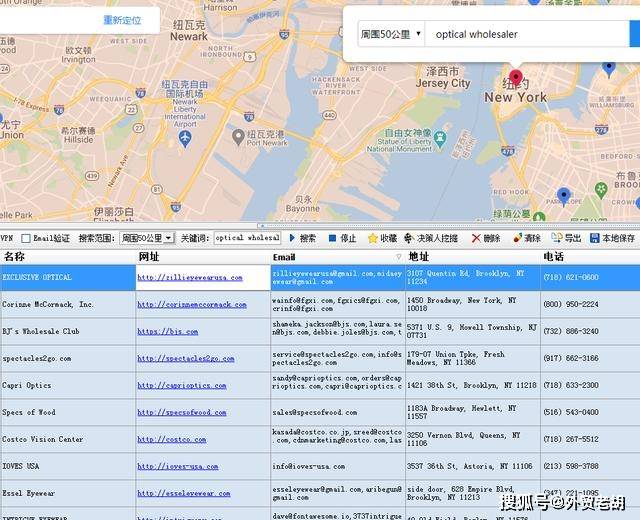
Task: Open the 周围50公里 range dropdown on map
Action: click(x=391, y=34)
